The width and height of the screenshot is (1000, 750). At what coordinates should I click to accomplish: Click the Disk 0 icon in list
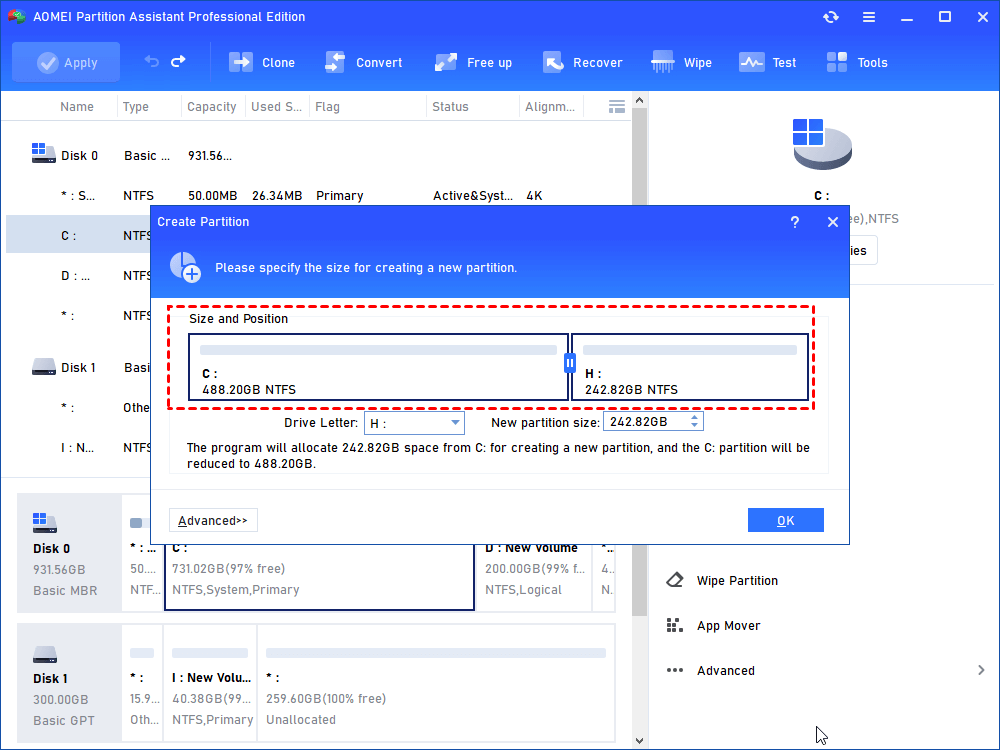[43, 153]
